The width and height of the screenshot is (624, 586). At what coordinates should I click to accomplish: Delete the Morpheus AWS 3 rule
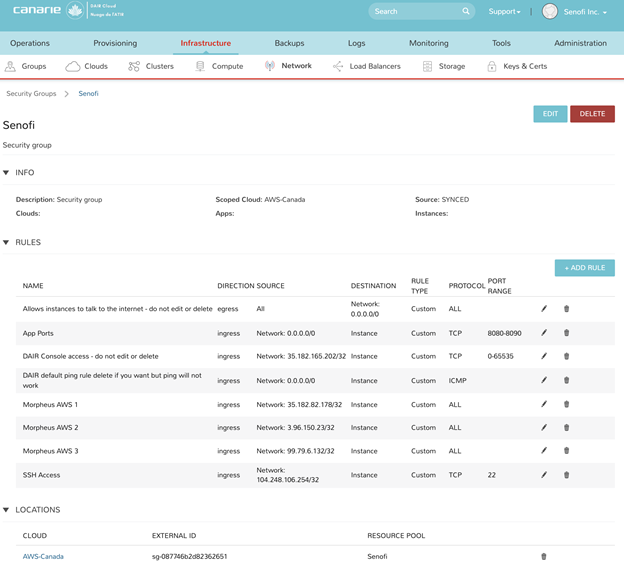(x=567, y=451)
